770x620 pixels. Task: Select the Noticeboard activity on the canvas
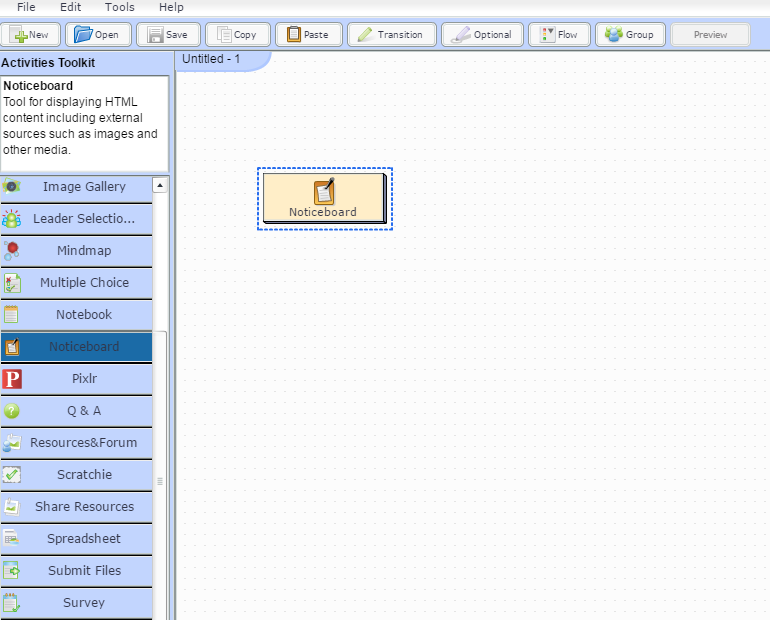click(323, 198)
